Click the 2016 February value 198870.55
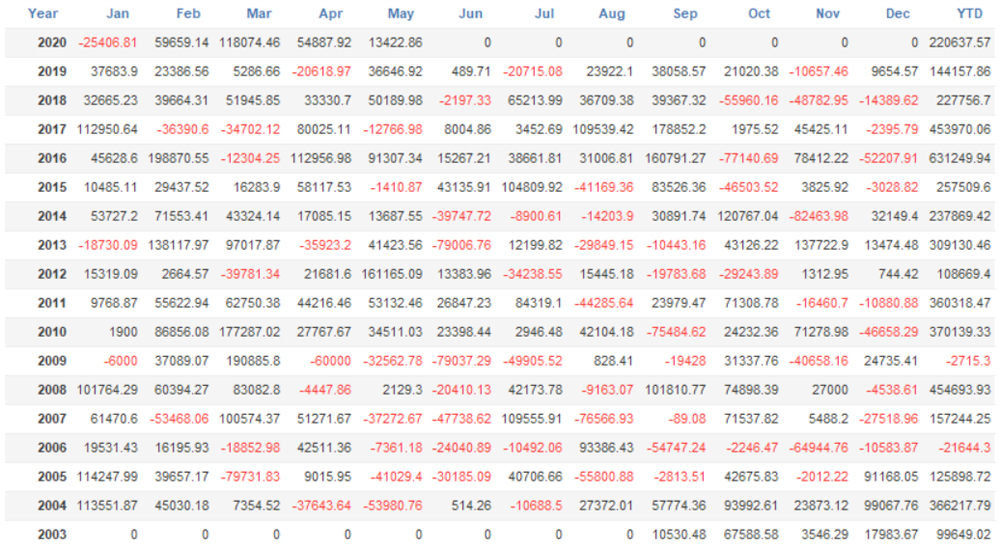1000x547 pixels. click(x=176, y=159)
